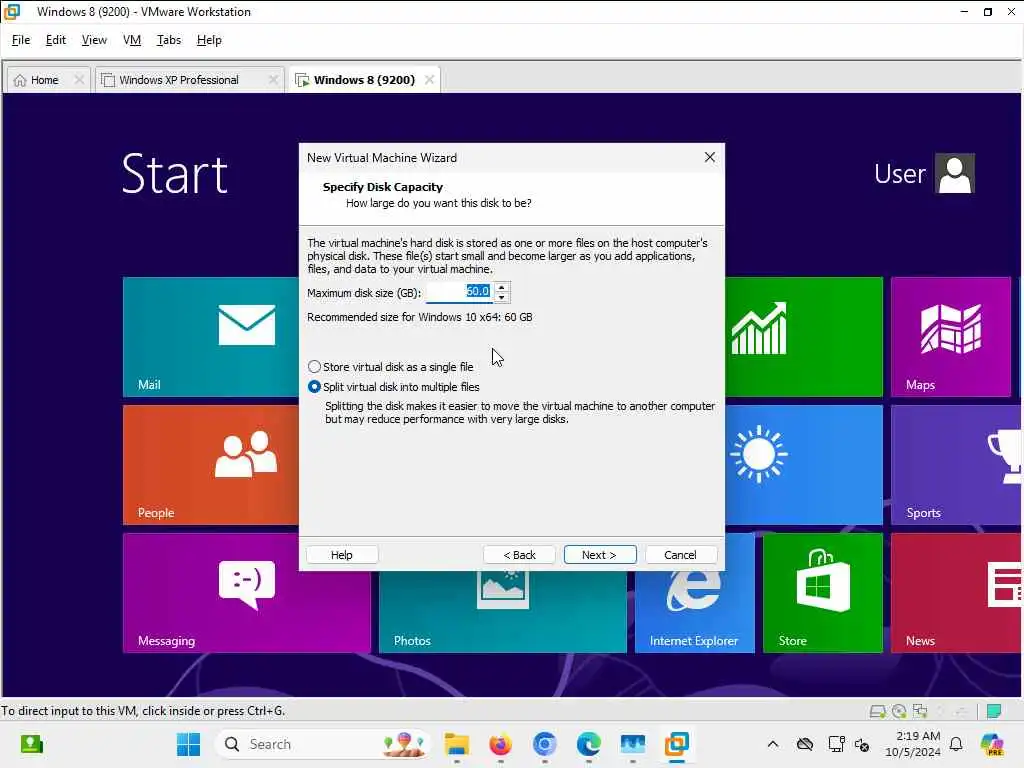Image resolution: width=1024 pixels, height=768 pixels.
Task: Click the network tray icon
Action: click(x=836, y=744)
